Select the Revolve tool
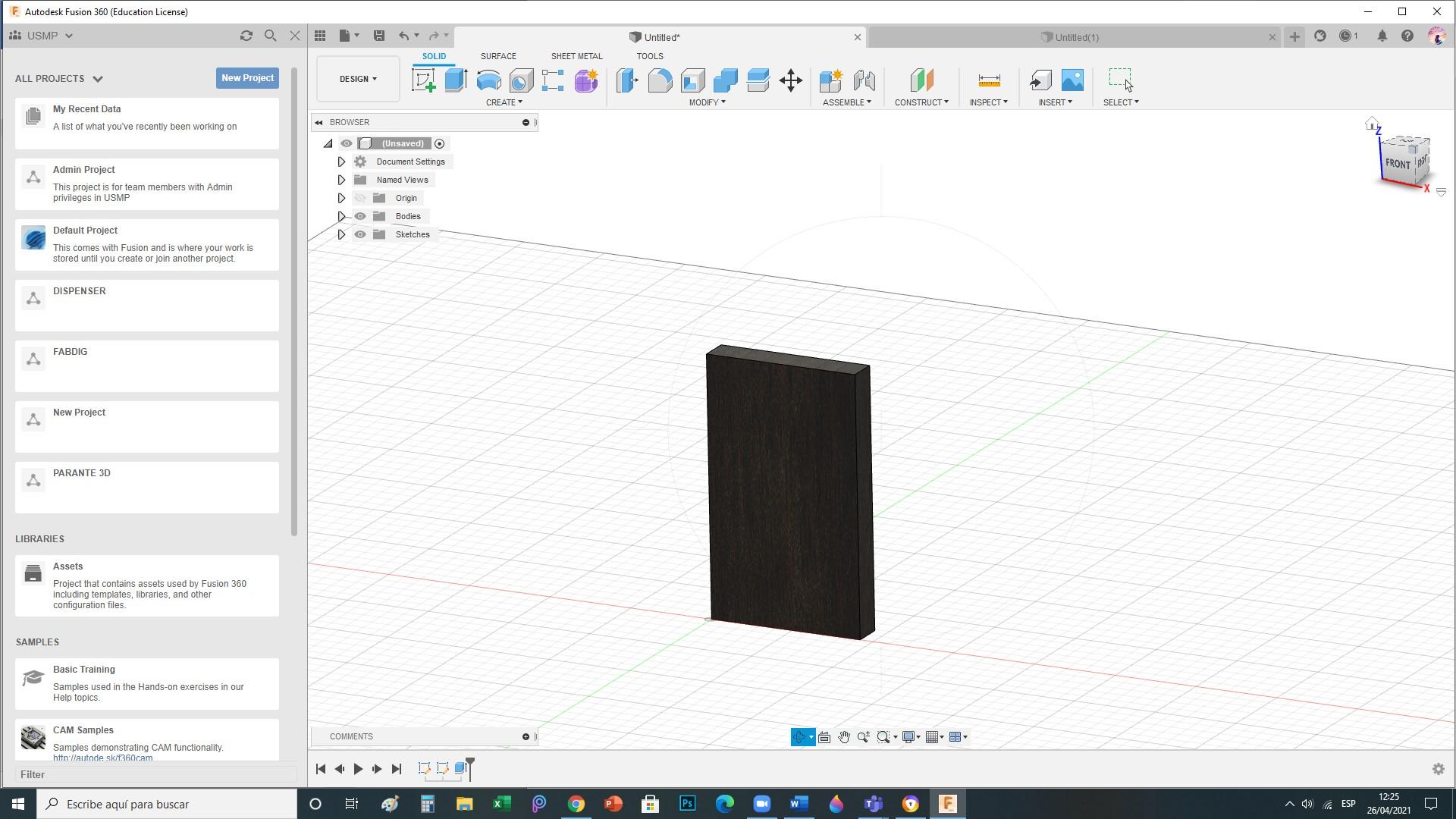Image resolution: width=1456 pixels, height=819 pixels. click(488, 80)
